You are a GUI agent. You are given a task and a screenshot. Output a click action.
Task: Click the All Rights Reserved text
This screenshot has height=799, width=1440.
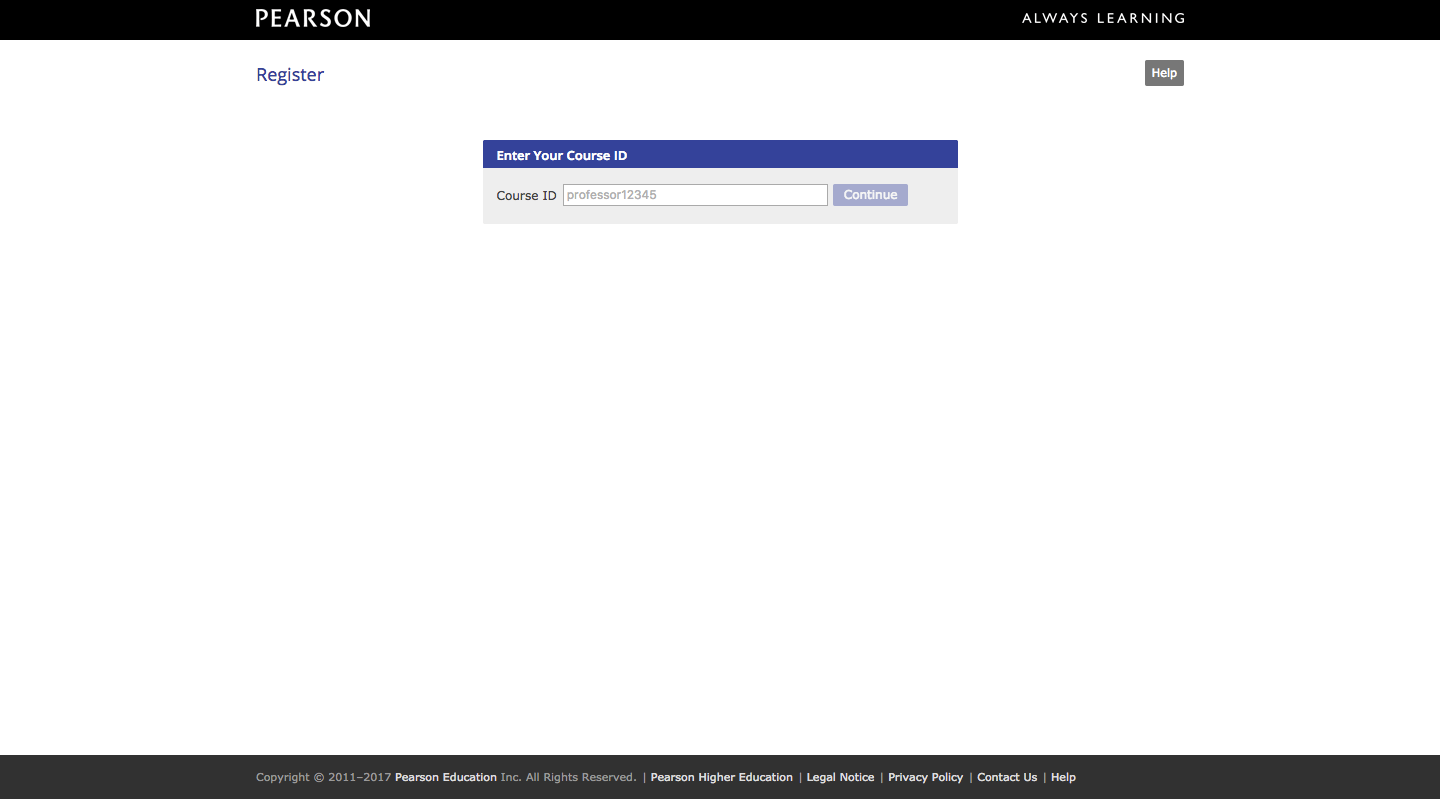coord(581,778)
